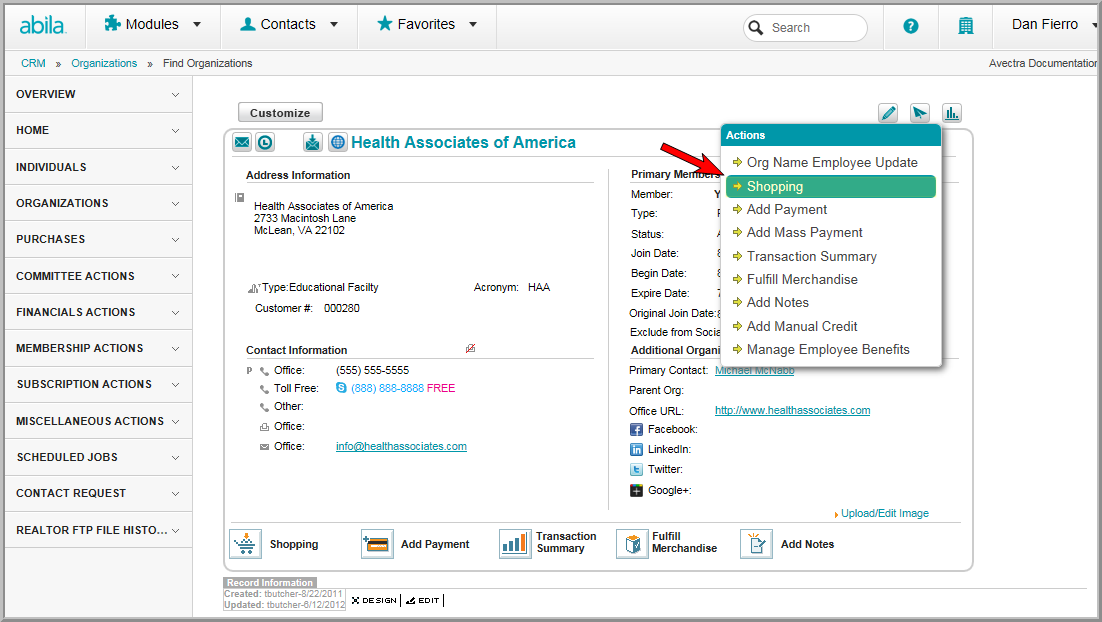Open the CRM breadcrumb link
Image resolution: width=1102 pixels, height=622 pixels.
[x=33, y=63]
